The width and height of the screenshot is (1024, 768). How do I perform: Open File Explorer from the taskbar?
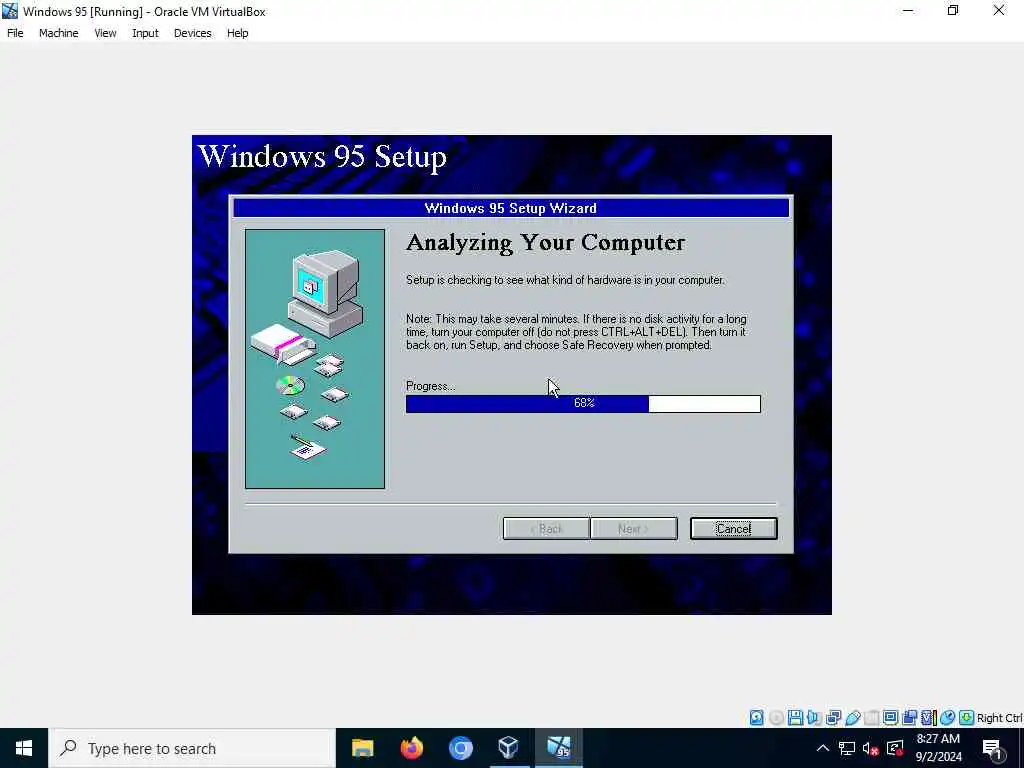coord(362,748)
